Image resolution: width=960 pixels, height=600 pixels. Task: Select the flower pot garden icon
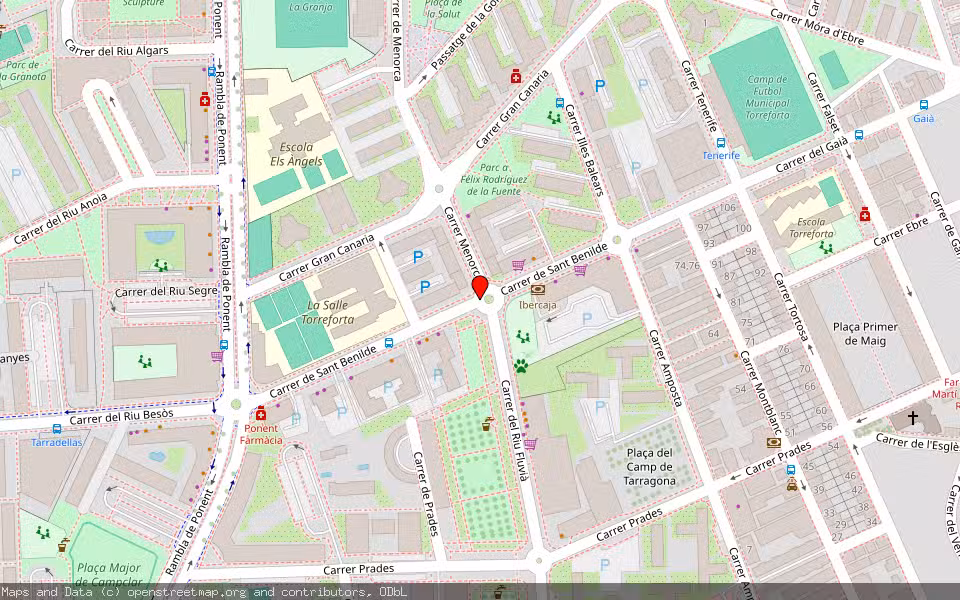(487, 423)
